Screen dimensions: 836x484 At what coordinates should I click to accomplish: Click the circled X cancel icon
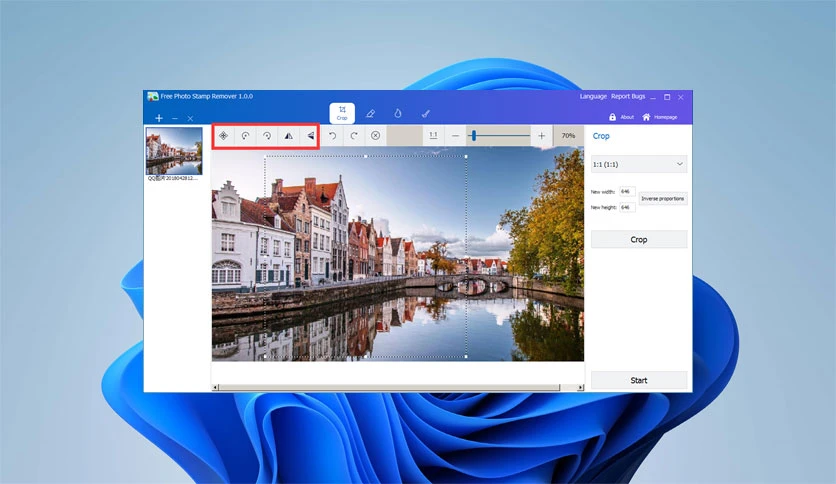click(375, 136)
